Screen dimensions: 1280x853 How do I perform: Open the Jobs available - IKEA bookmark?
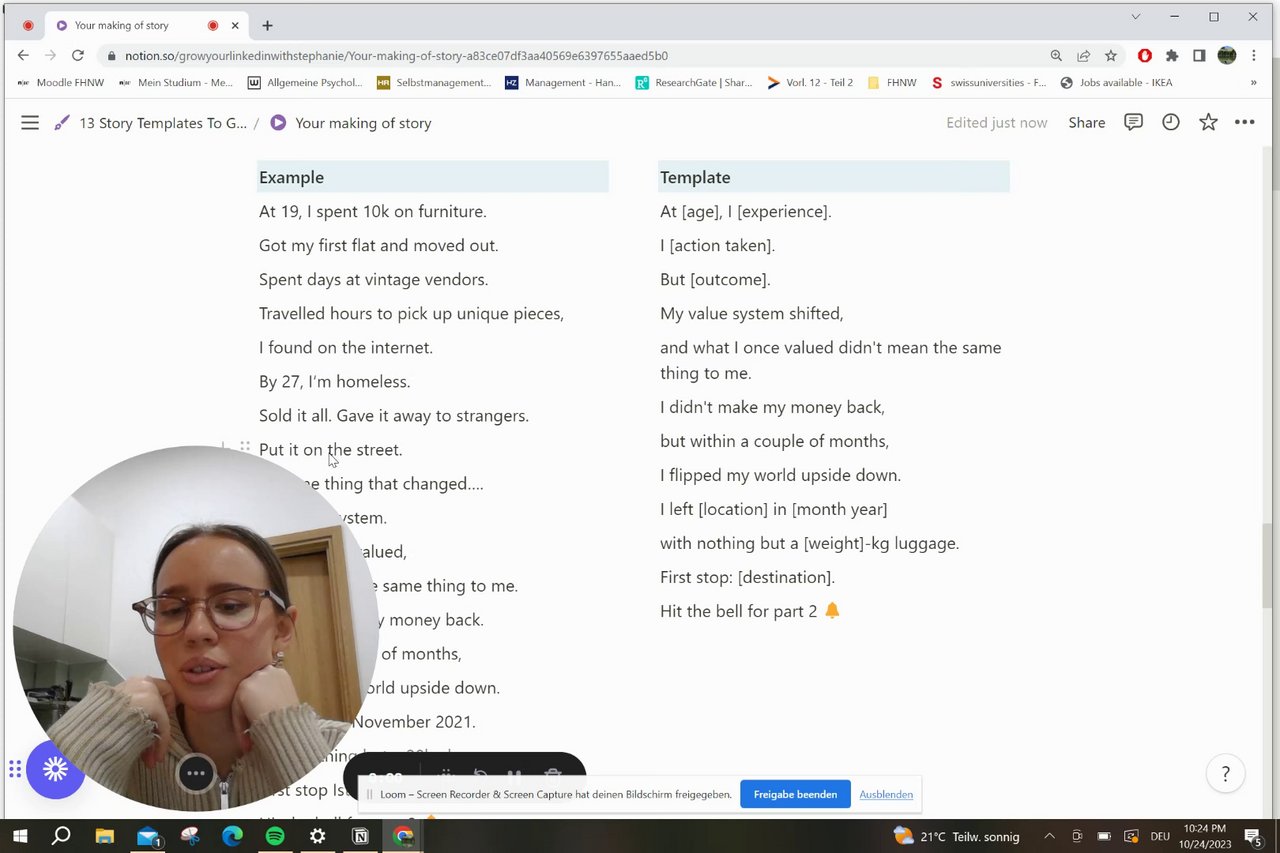click(x=1116, y=83)
